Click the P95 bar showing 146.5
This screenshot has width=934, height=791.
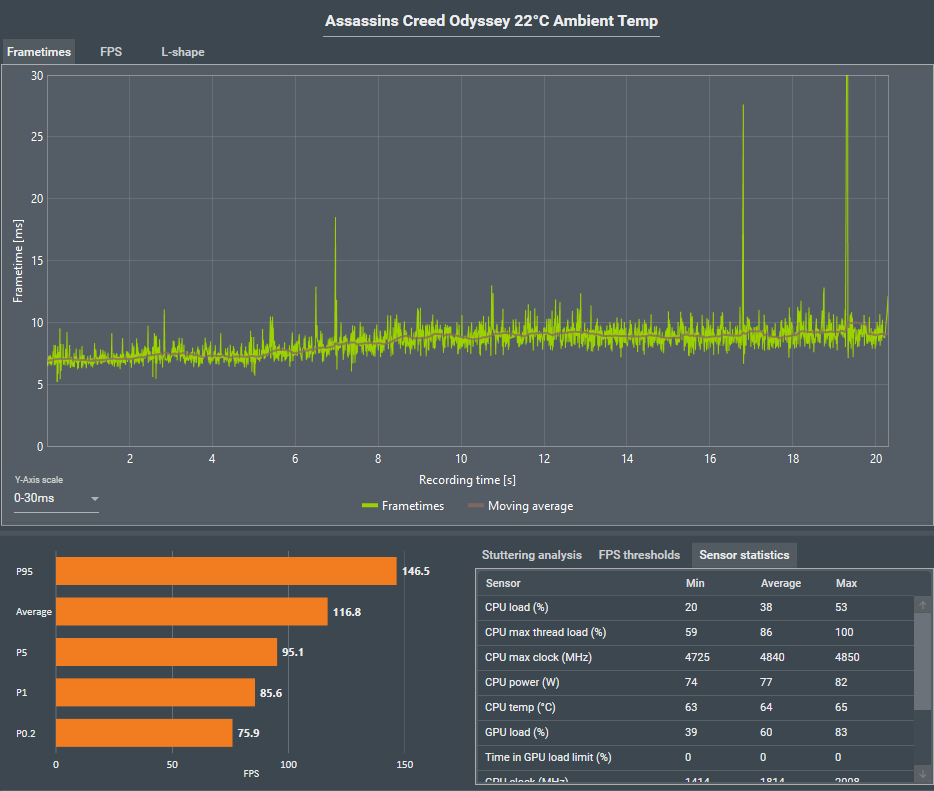pyautogui.click(x=226, y=571)
